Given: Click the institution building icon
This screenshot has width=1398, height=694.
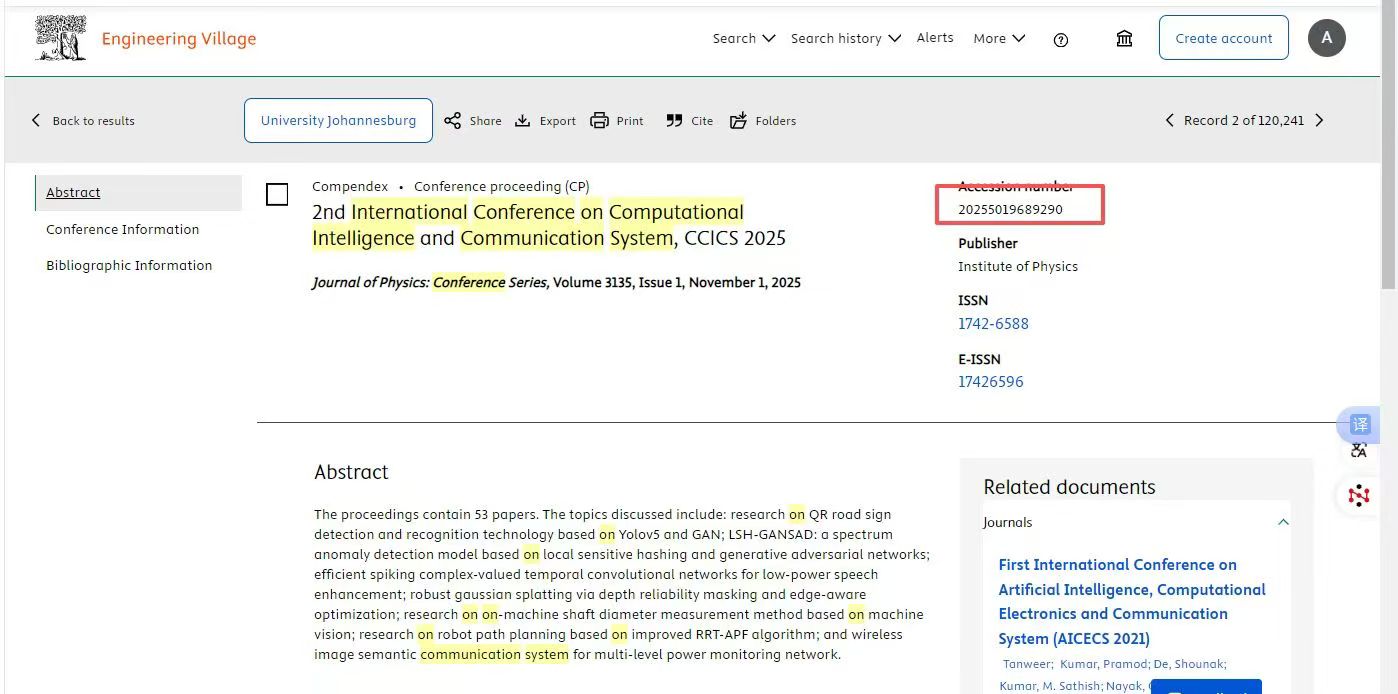Looking at the screenshot, I should click(x=1124, y=38).
